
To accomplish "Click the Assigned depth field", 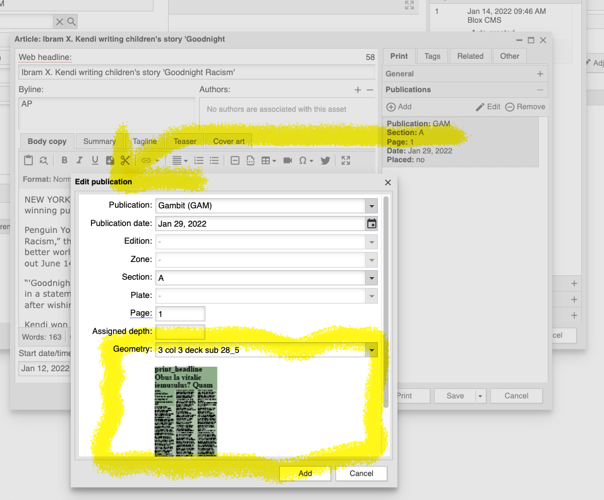I will point(180,332).
